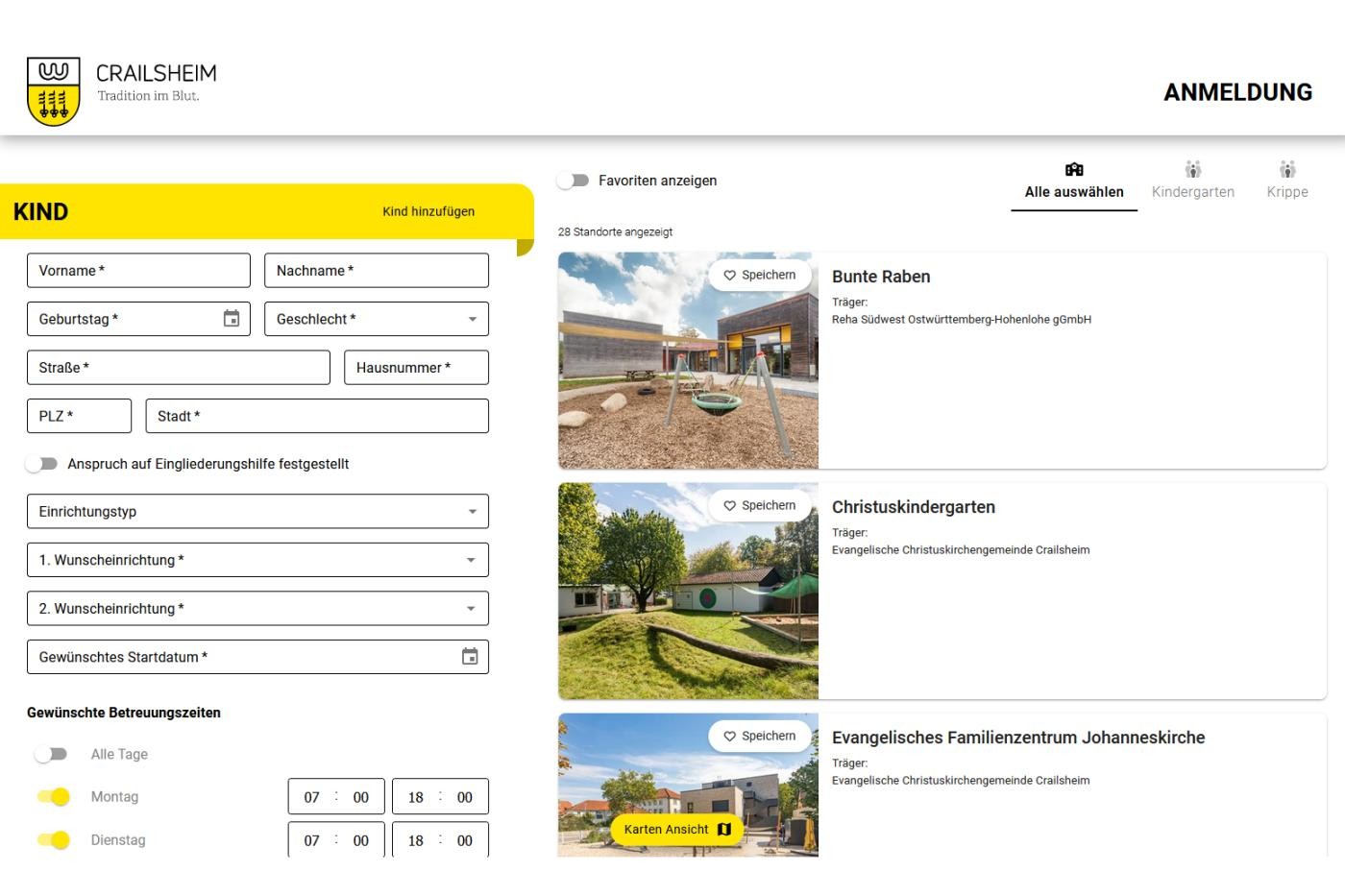Open the Karten Ansicht map view
This screenshot has width=1345, height=896.
click(677, 829)
